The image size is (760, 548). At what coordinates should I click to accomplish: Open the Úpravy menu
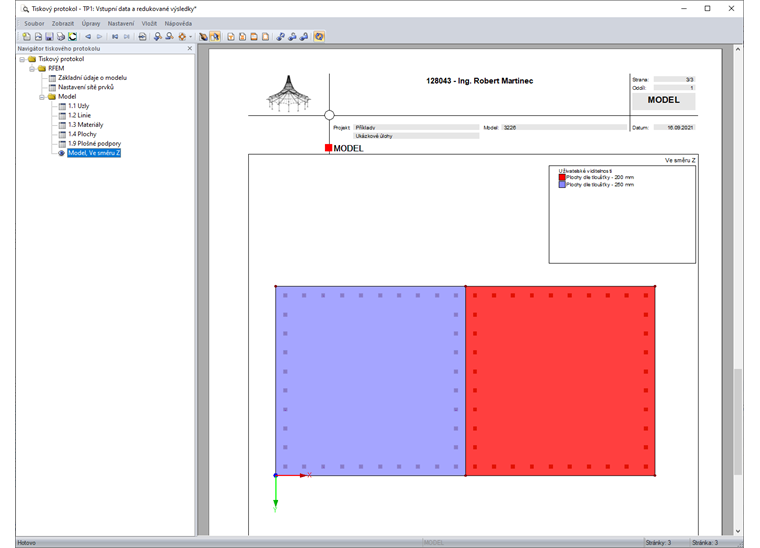click(91, 23)
